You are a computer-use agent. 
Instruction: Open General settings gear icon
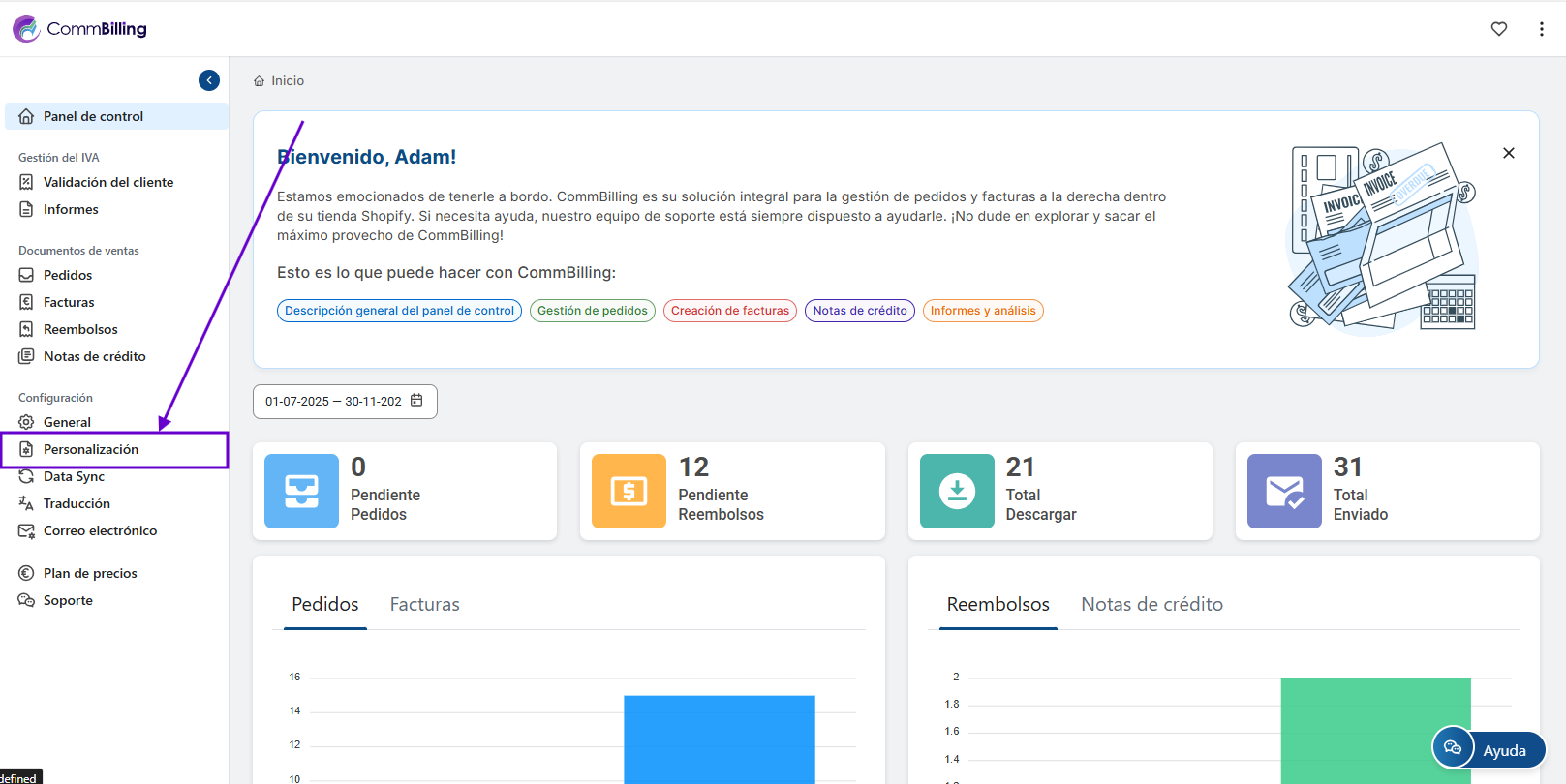pyautogui.click(x=26, y=422)
